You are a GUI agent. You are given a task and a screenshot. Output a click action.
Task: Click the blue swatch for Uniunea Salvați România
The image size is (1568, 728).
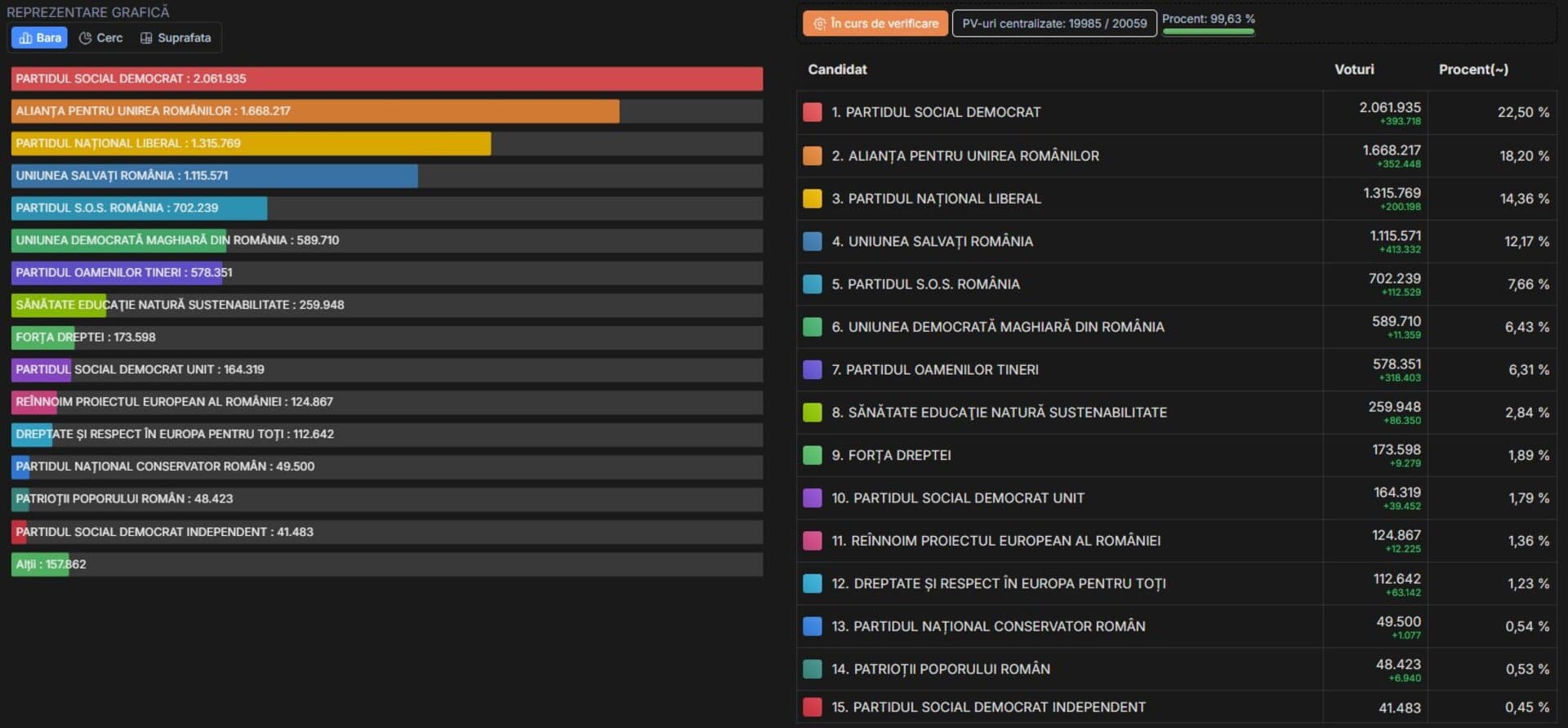(812, 241)
